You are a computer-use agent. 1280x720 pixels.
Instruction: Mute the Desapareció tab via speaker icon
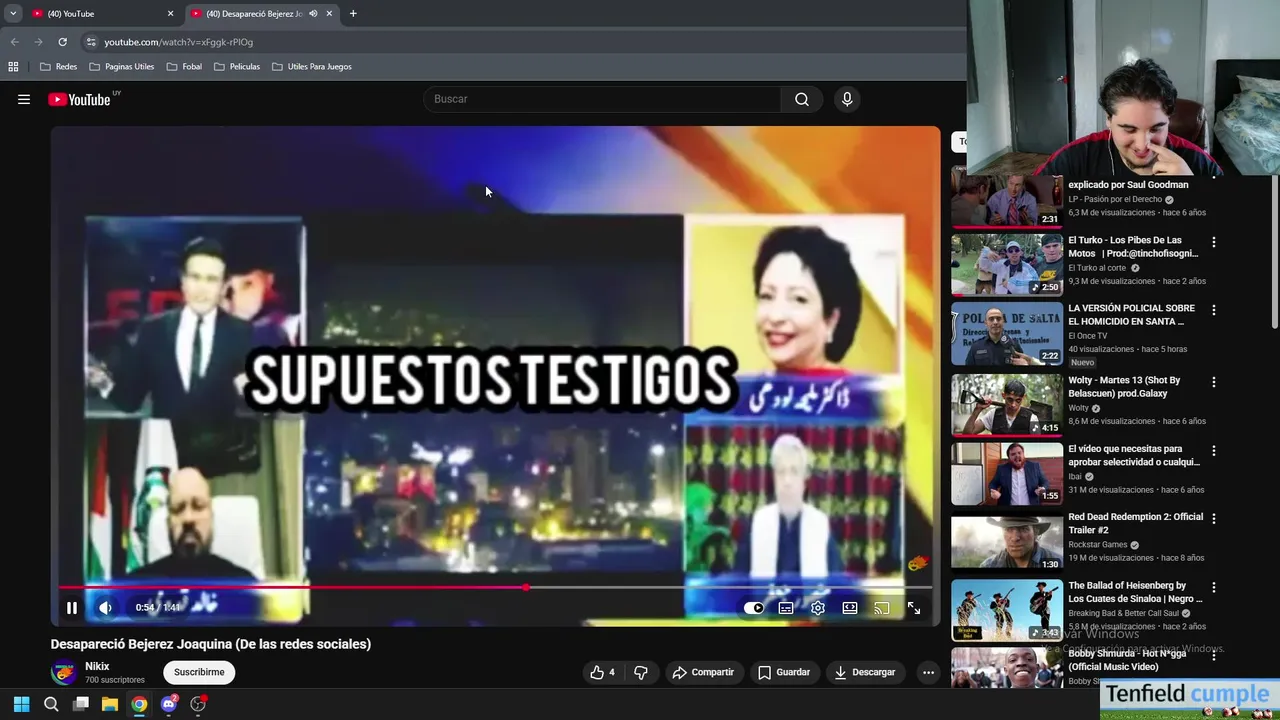point(313,14)
